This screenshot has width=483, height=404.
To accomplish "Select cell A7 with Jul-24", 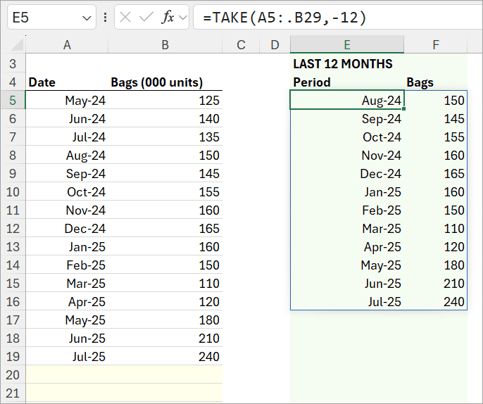I will click(67, 137).
